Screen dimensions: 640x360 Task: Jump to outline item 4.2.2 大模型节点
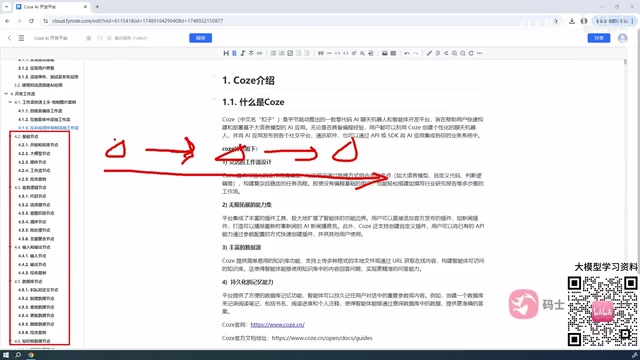coord(34,153)
